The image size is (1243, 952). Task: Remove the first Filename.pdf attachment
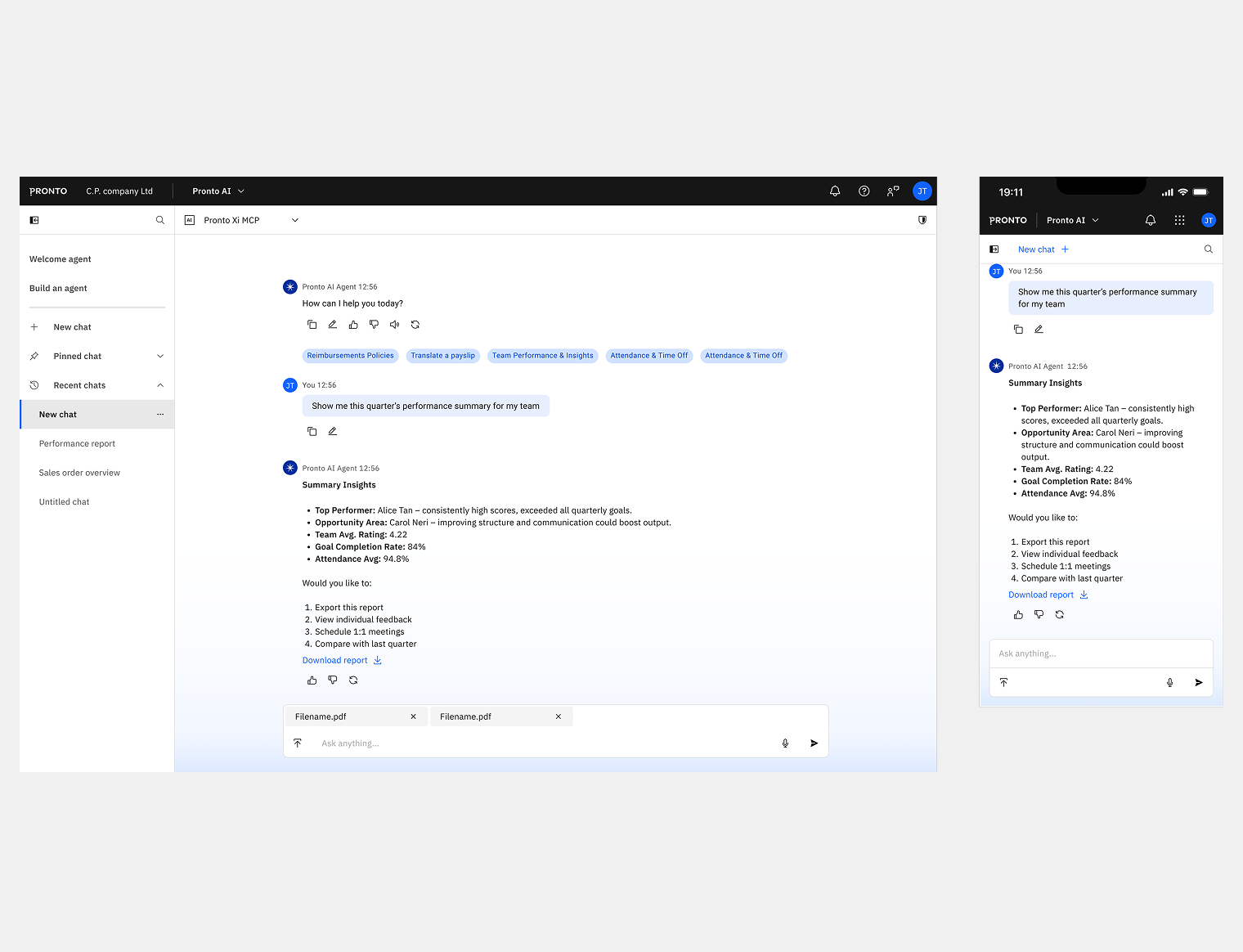413,716
